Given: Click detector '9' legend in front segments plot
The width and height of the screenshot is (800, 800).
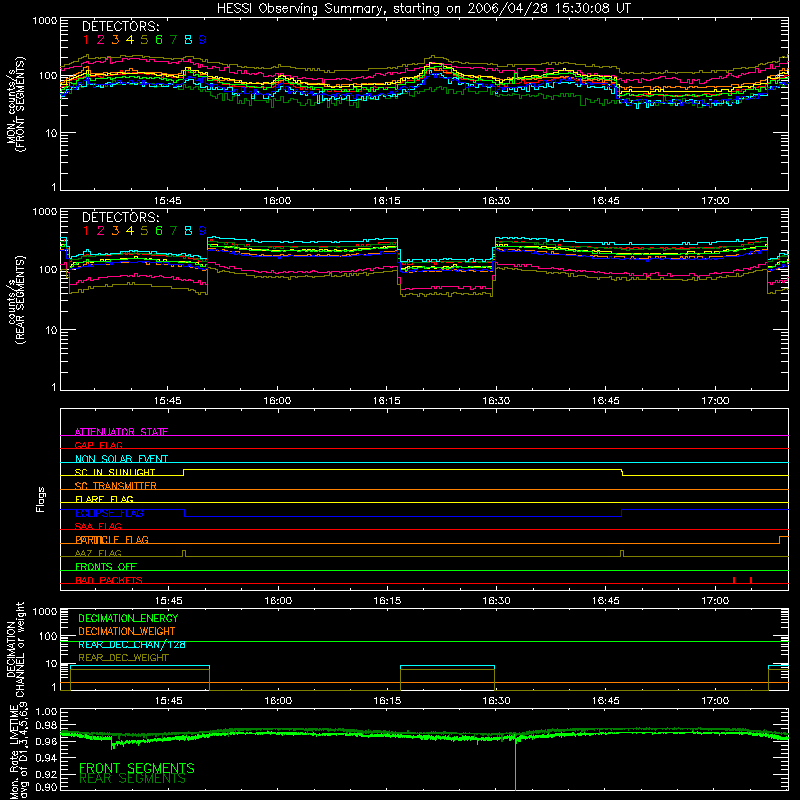Looking at the screenshot, I should pyautogui.click(x=203, y=40).
